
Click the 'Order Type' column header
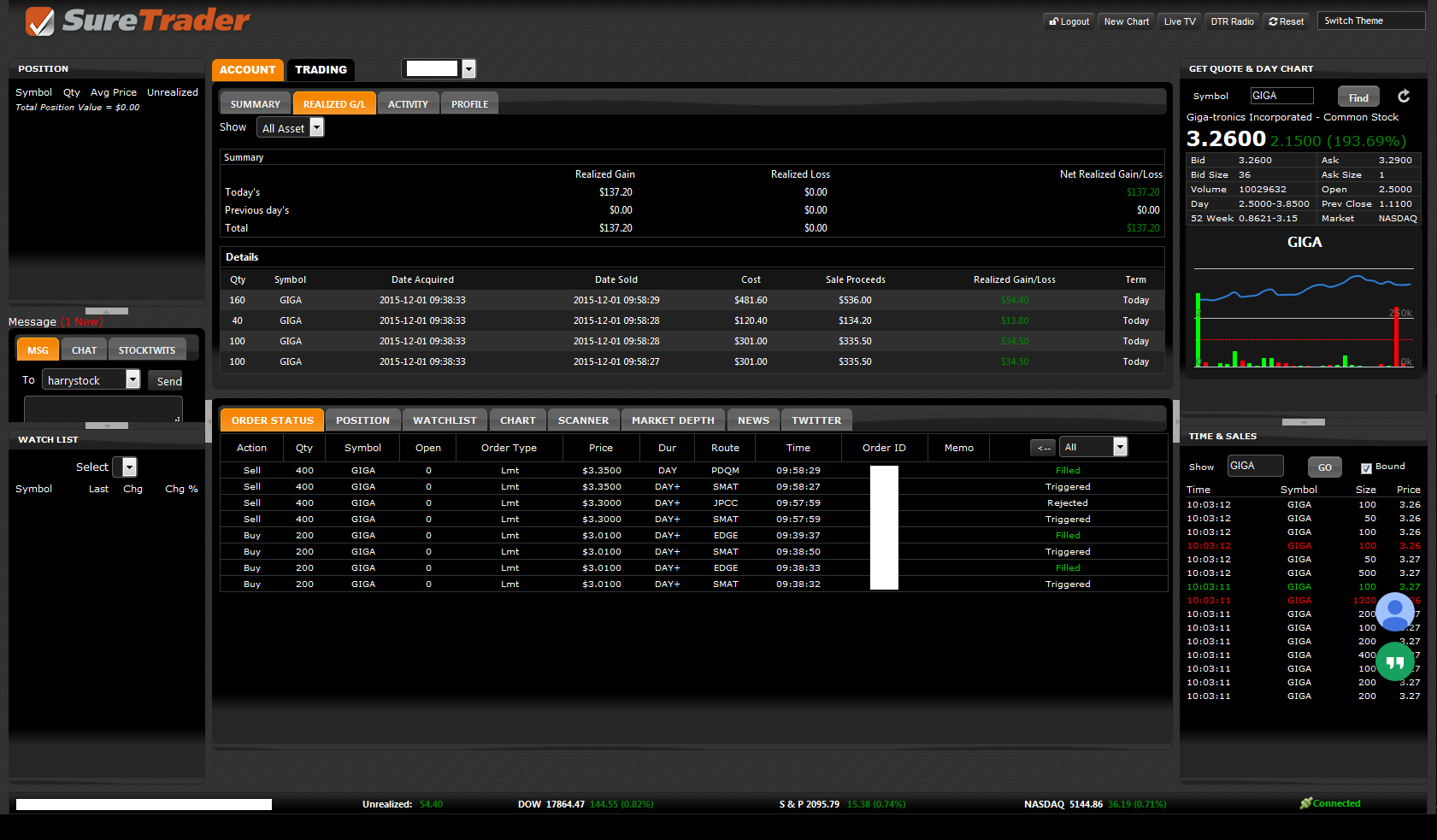509,448
